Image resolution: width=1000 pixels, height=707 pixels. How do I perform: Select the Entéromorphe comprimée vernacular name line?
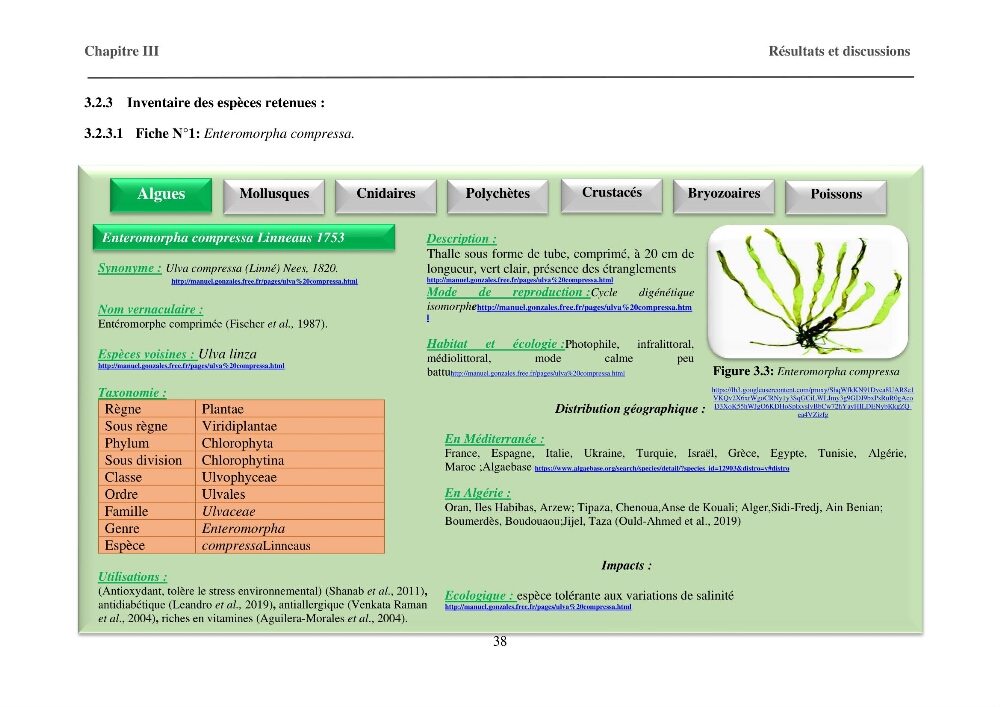point(213,324)
